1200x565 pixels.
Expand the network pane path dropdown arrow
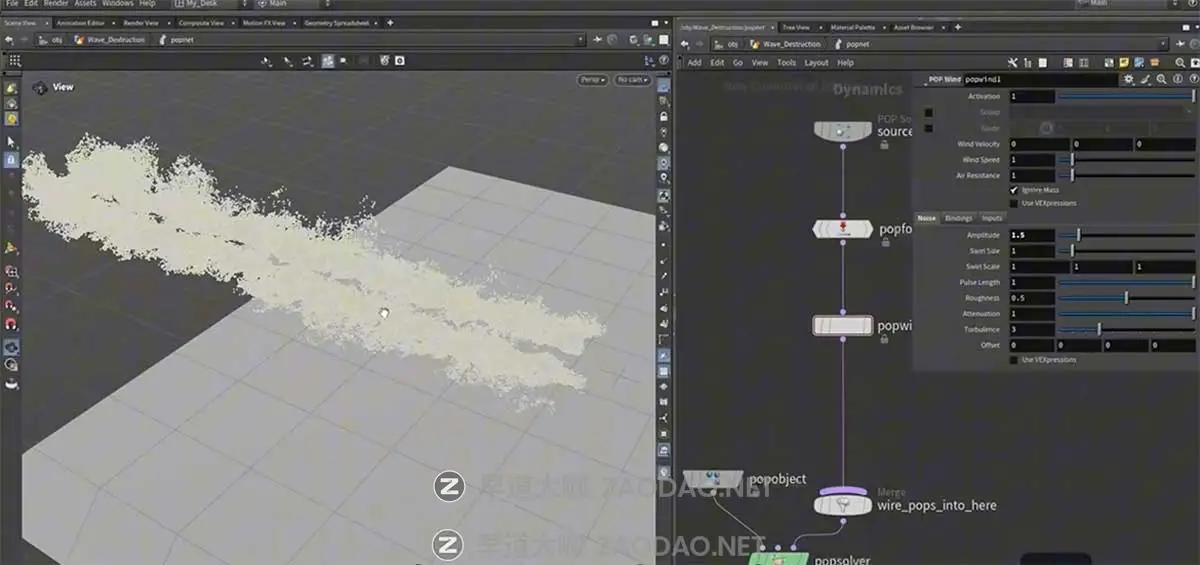click(x=1163, y=44)
